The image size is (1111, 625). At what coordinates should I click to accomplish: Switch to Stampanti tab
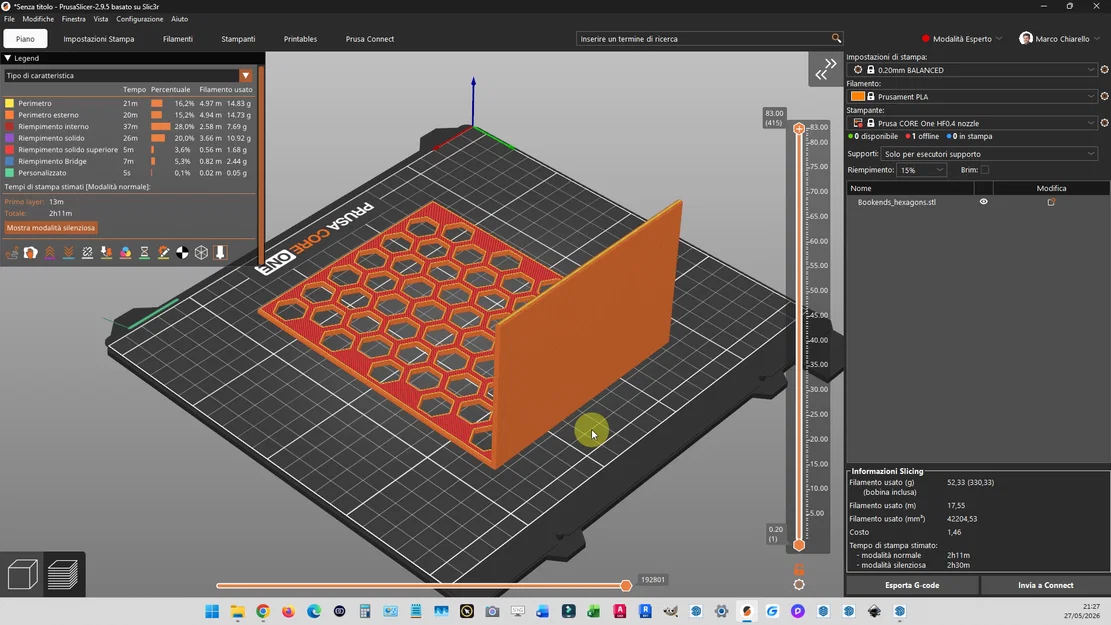238,39
